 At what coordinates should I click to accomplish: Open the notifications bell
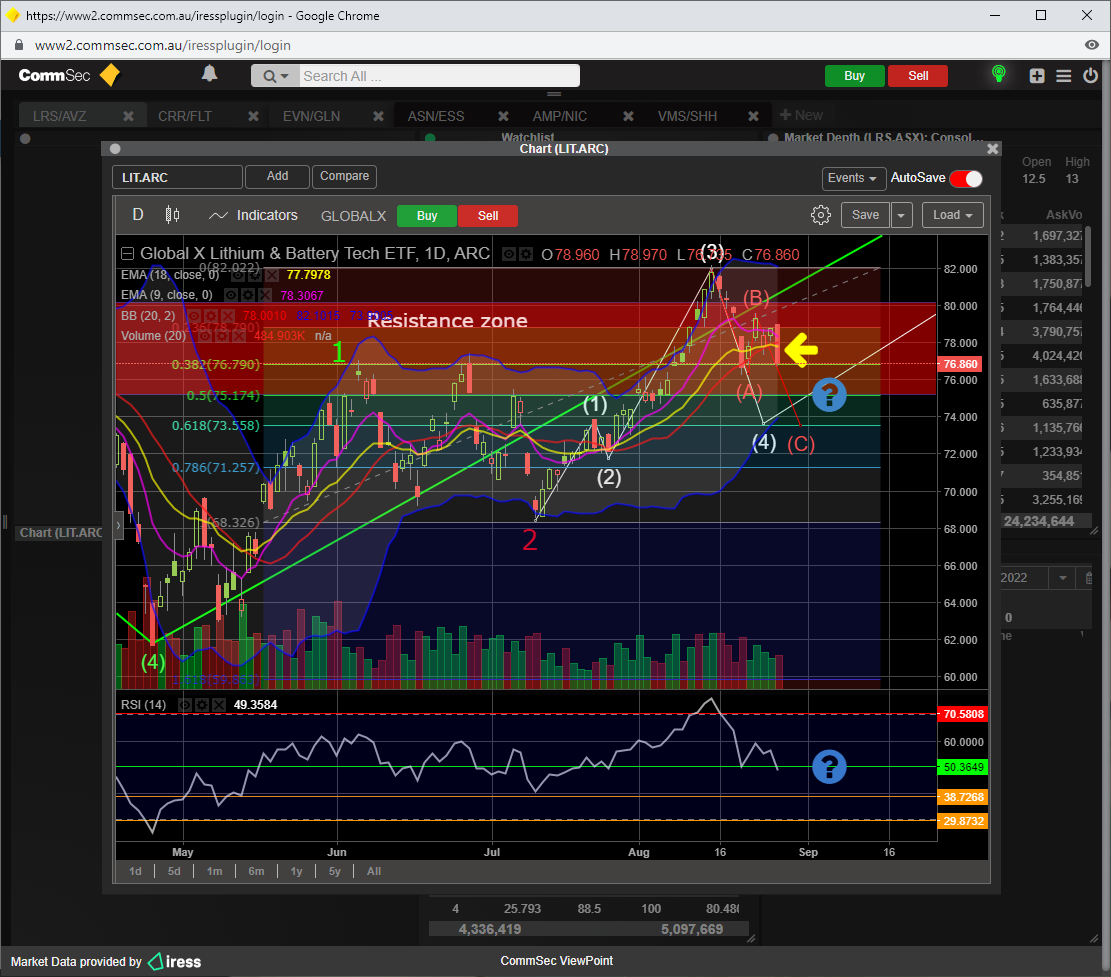[209, 74]
